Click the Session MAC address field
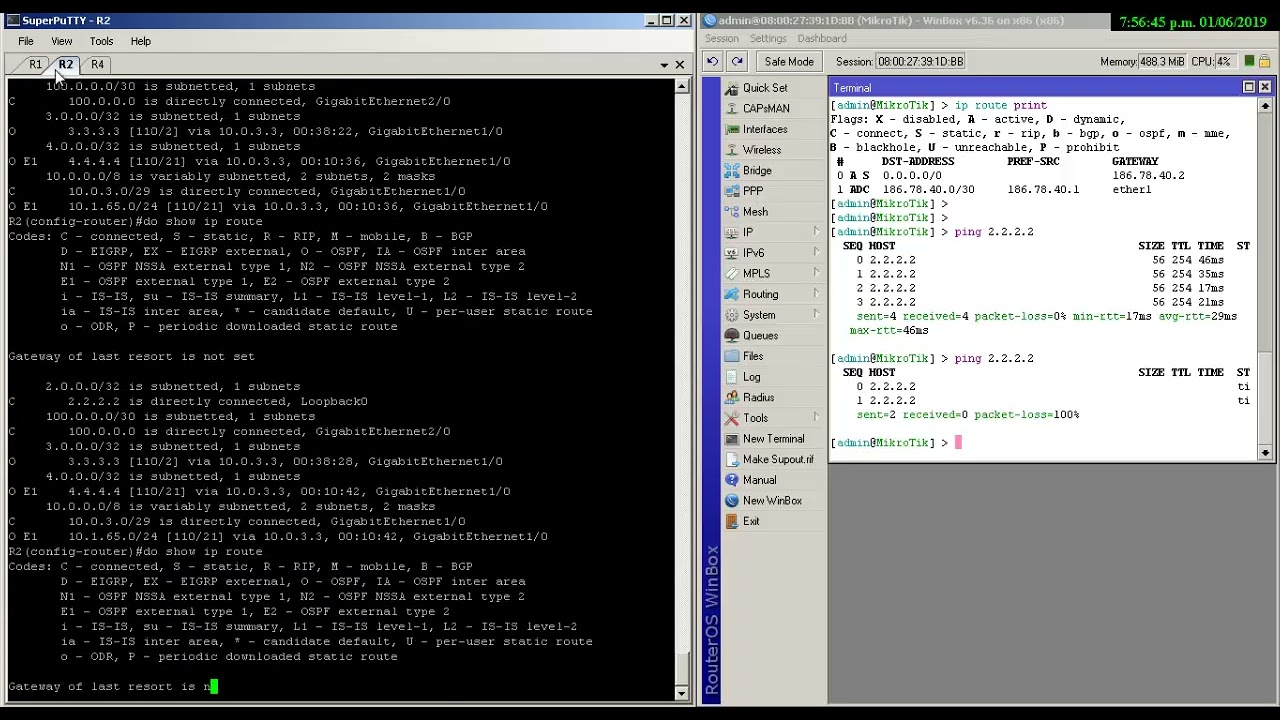The height and width of the screenshot is (720, 1280). coord(920,62)
